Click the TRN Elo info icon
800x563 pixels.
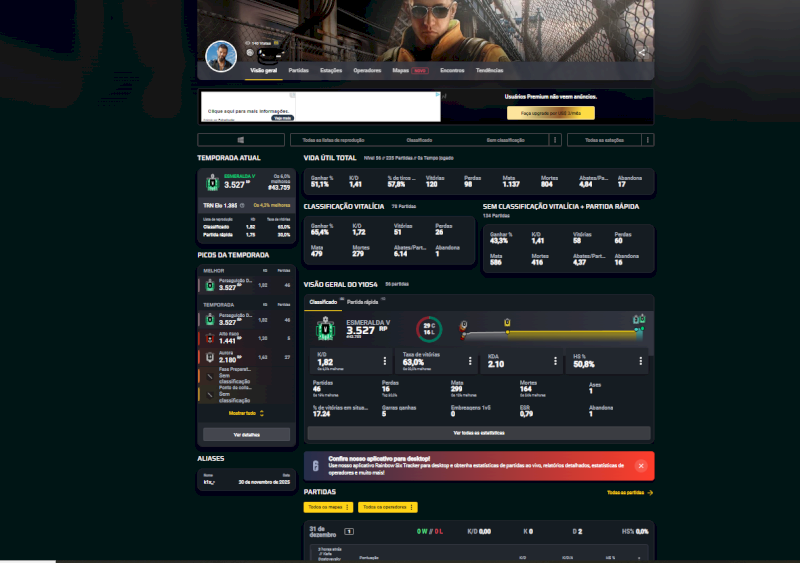[242, 205]
